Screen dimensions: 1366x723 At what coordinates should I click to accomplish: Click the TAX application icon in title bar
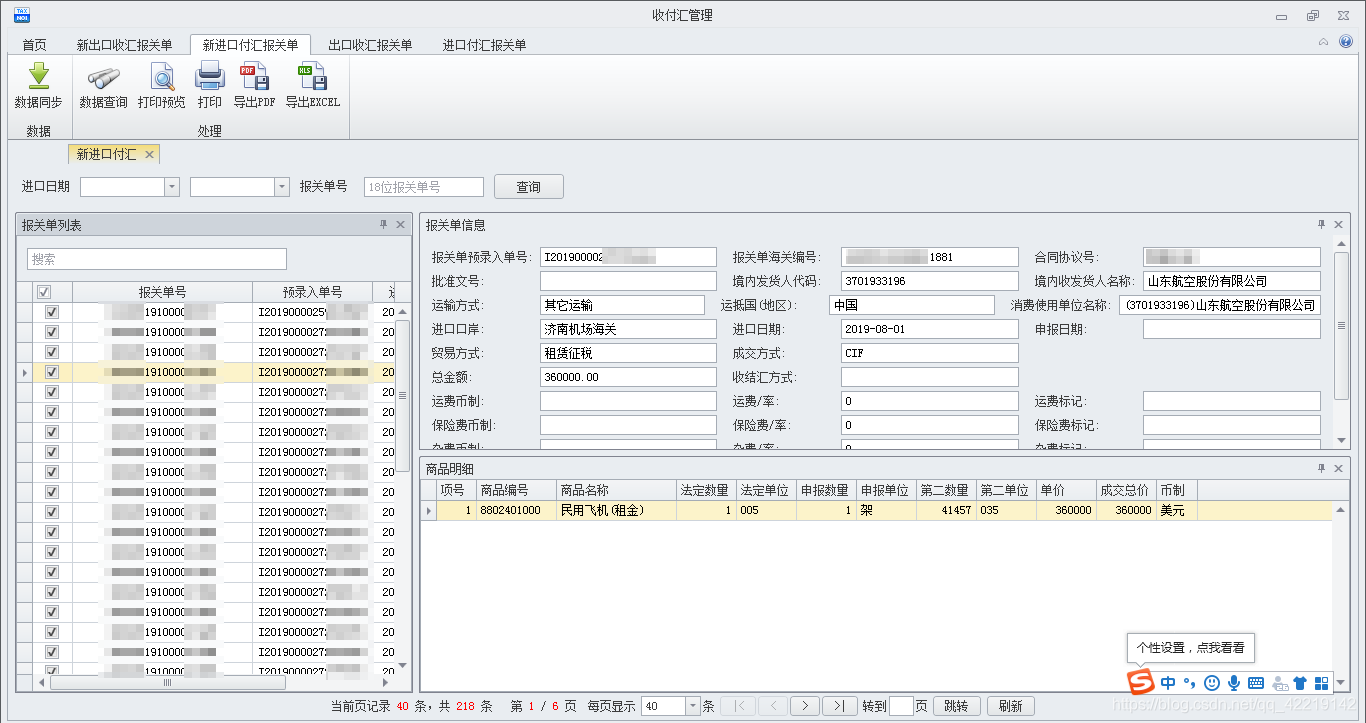point(20,15)
